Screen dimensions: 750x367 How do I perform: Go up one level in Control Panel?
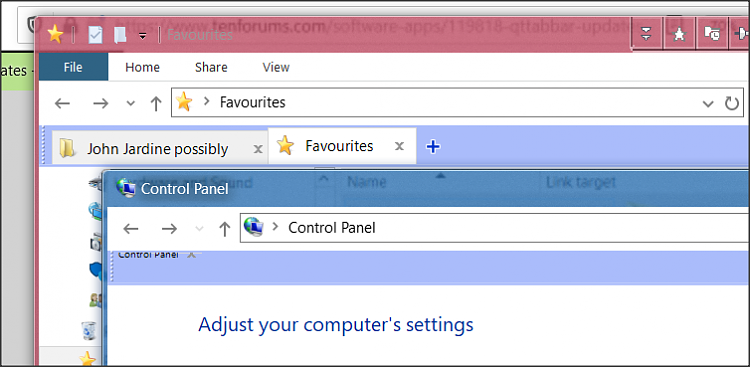click(x=224, y=229)
